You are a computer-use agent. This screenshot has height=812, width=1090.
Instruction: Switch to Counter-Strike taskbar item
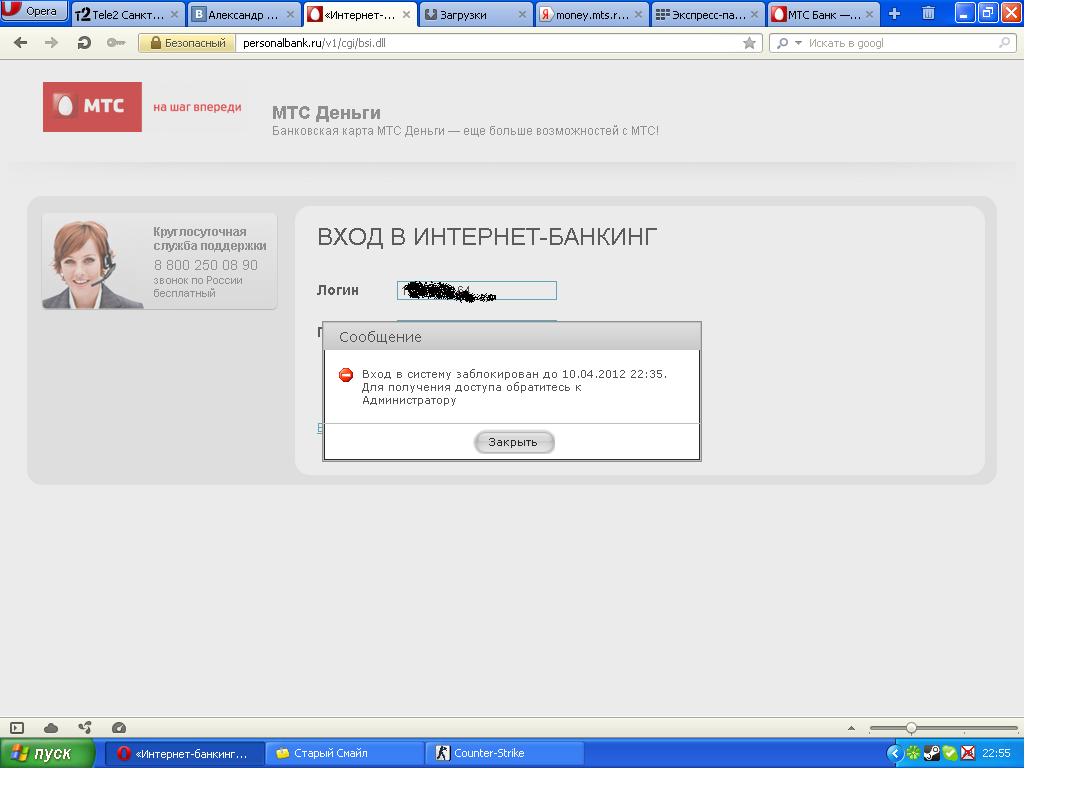504,754
